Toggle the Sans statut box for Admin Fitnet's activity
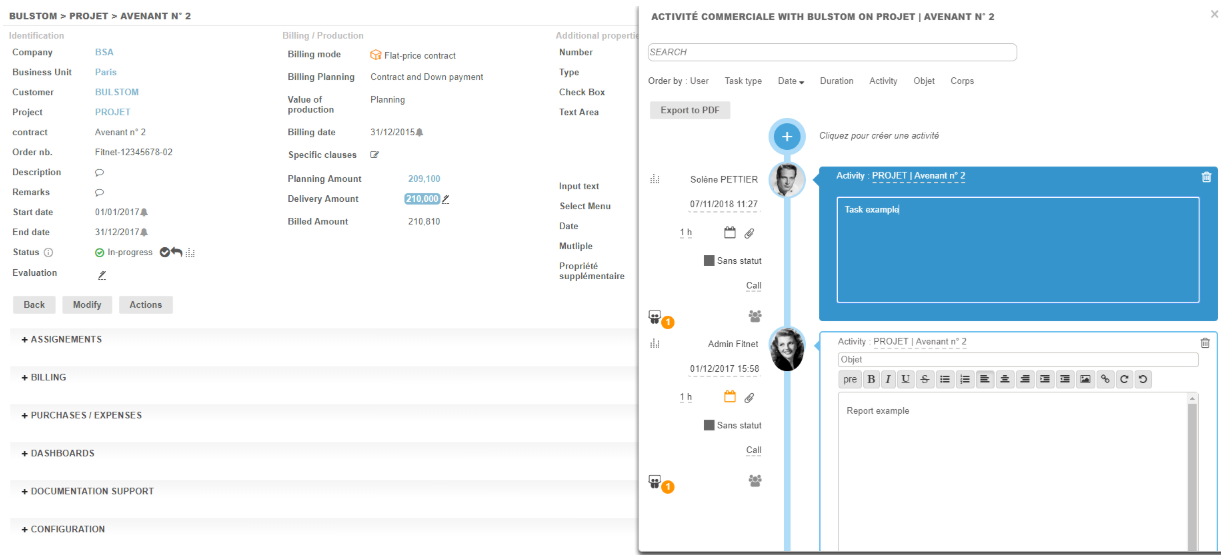This screenshot has width=1225, height=559. 709,425
